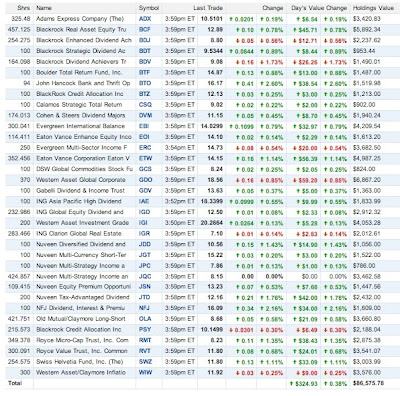Select the $6,867.20 holdings value
This screenshot has height=396, width=400.
pyautogui.click(x=367, y=180)
